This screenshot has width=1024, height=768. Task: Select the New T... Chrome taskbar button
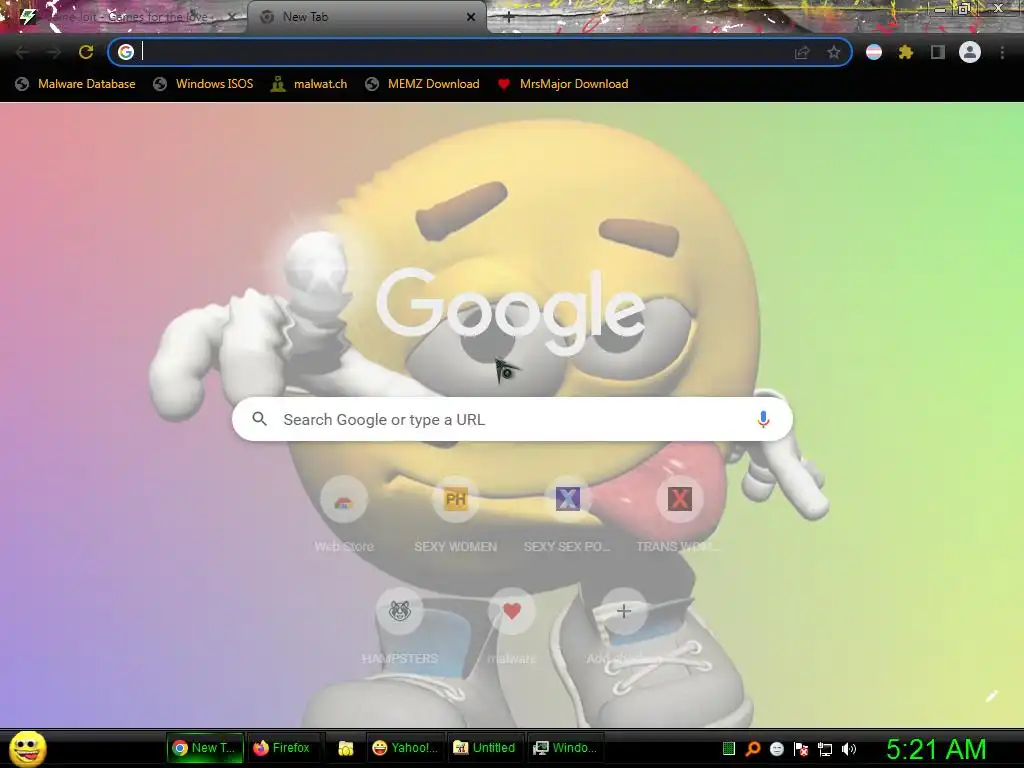(205, 748)
